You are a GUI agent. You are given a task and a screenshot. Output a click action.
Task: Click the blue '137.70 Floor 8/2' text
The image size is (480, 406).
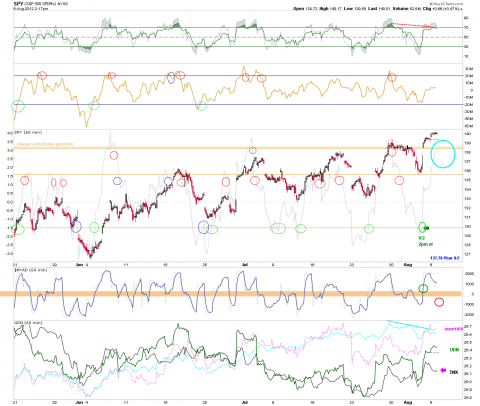click(444, 258)
